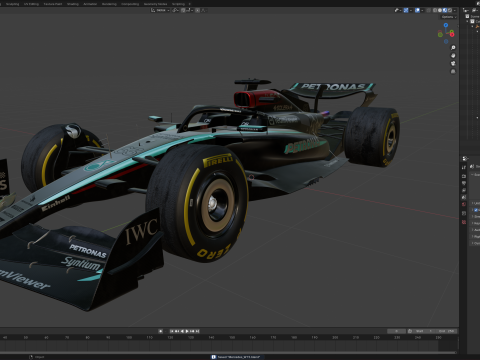The width and height of the screenshot is (480, 360).
Task: Select rendered viewport shading
Action: (450, 10)
